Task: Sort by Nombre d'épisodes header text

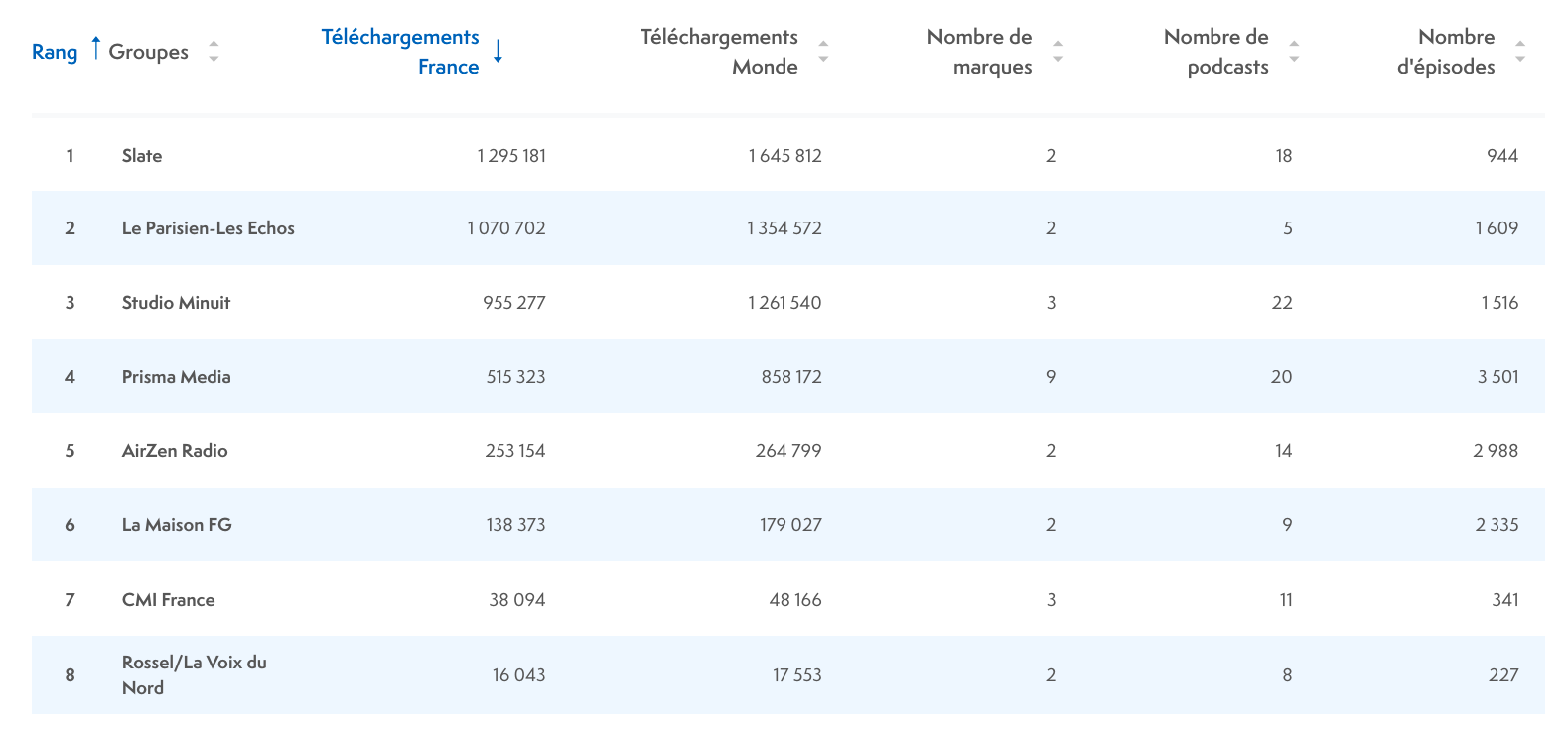Action: 1446,52
